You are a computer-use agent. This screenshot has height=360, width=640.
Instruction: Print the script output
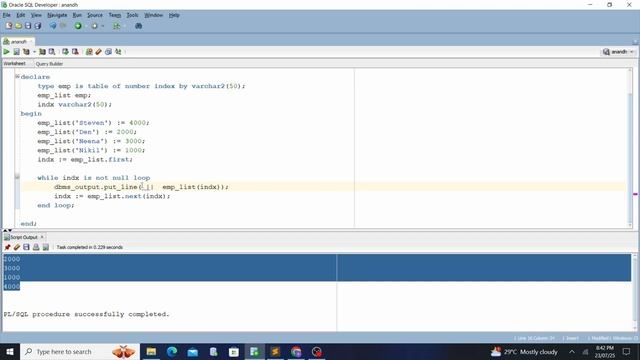tap(36, 247)
